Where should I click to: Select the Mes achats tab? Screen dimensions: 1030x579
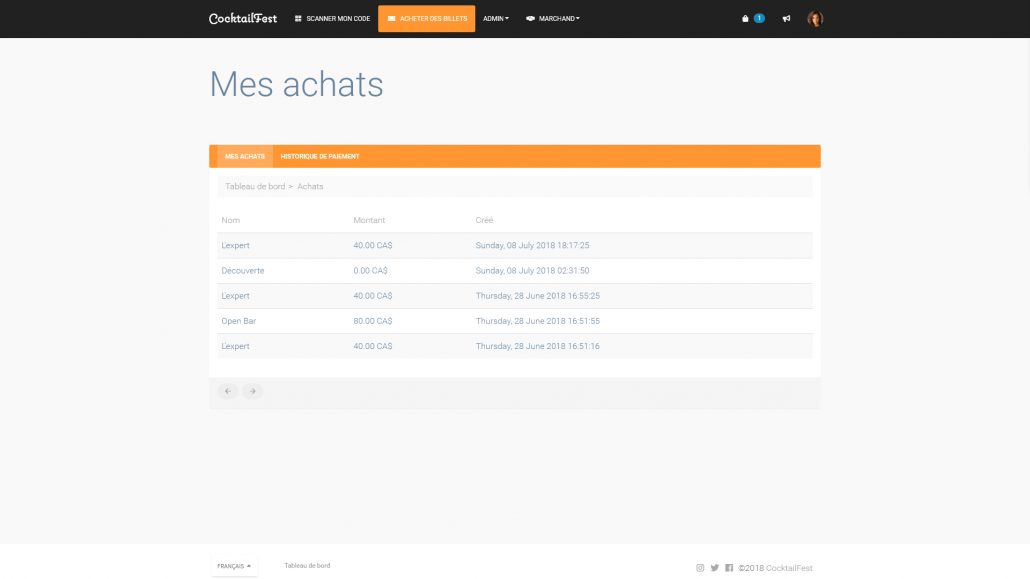tap(244, 156)
